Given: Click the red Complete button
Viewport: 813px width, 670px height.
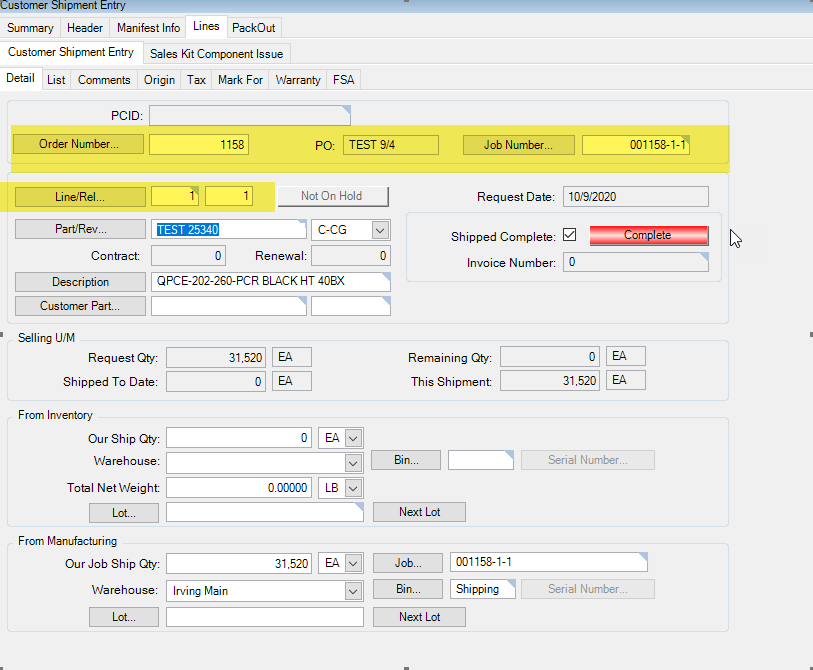Looking at the screenshot, I should (648, 235).
